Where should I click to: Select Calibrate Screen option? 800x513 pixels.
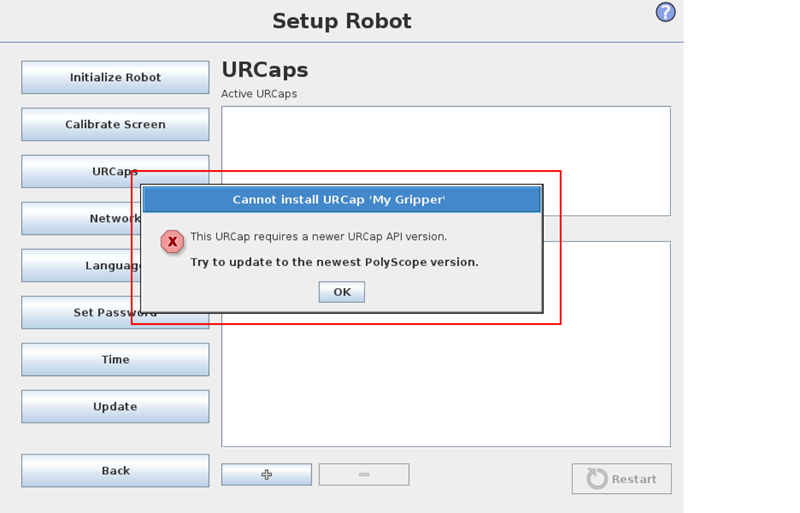coord(115,124)
